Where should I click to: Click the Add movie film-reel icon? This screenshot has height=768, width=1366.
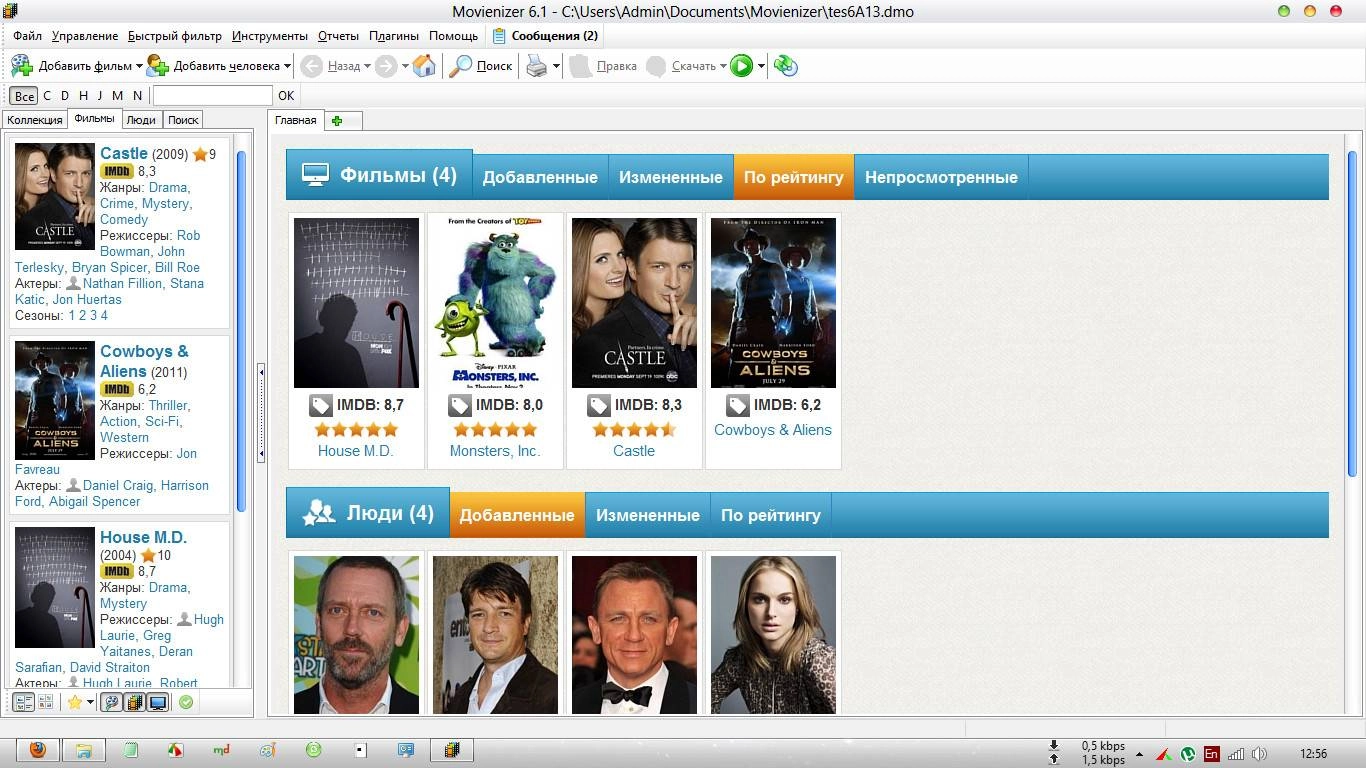tap(22, 66)
